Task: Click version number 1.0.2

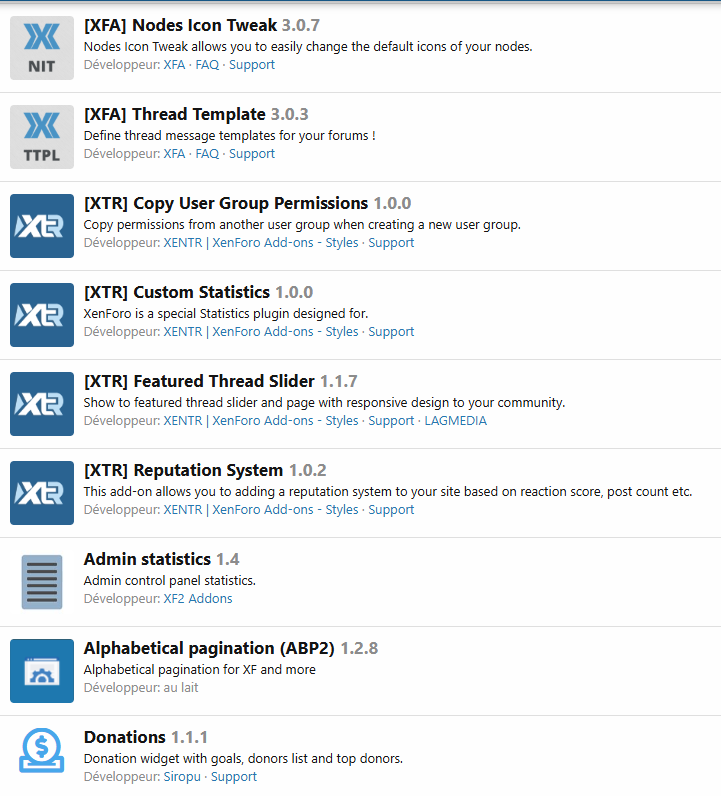Action: click(307, 470)
